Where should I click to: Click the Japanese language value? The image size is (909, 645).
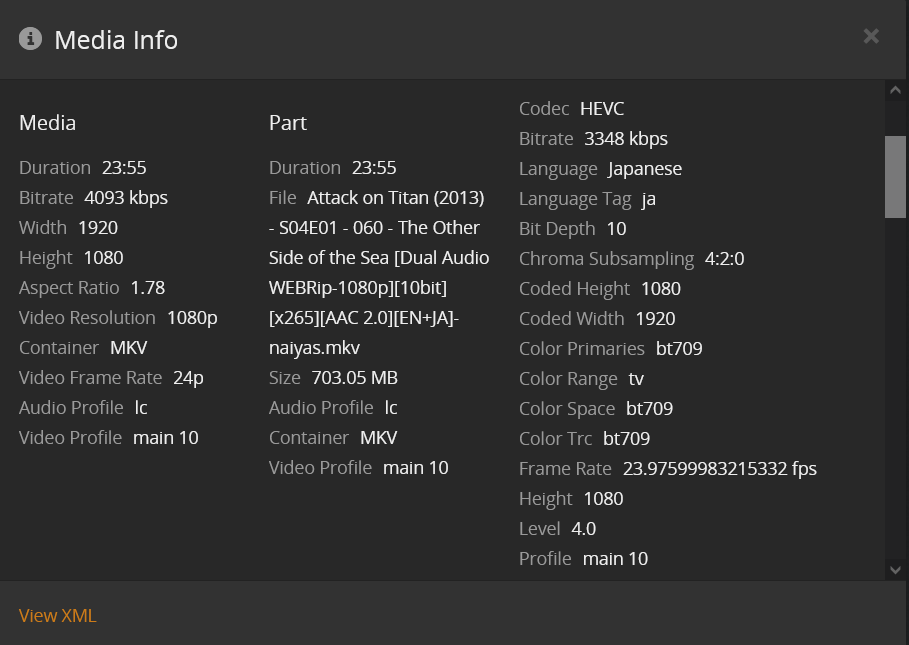pyautogui.click(x=645, y=168)
